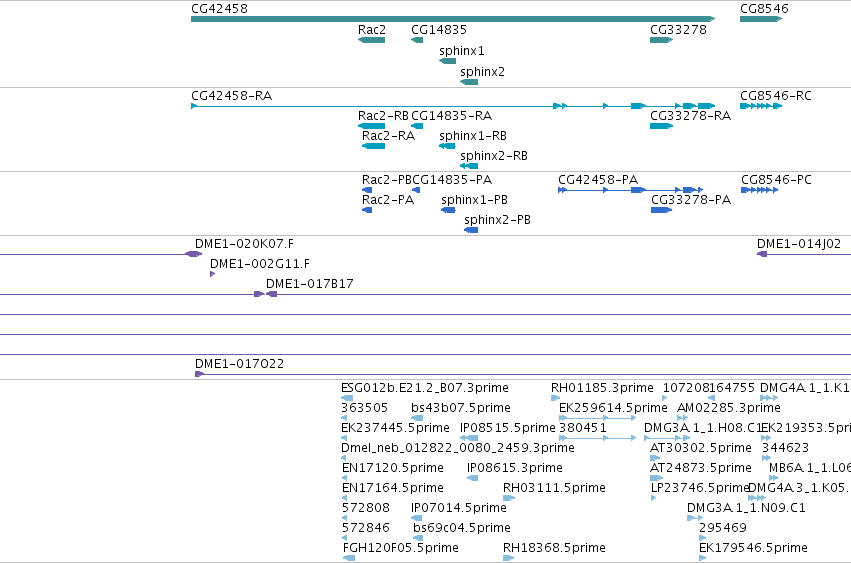The image size is (851, 563).
Task: Select the Rac2-RA transcript
Action: 373,146
